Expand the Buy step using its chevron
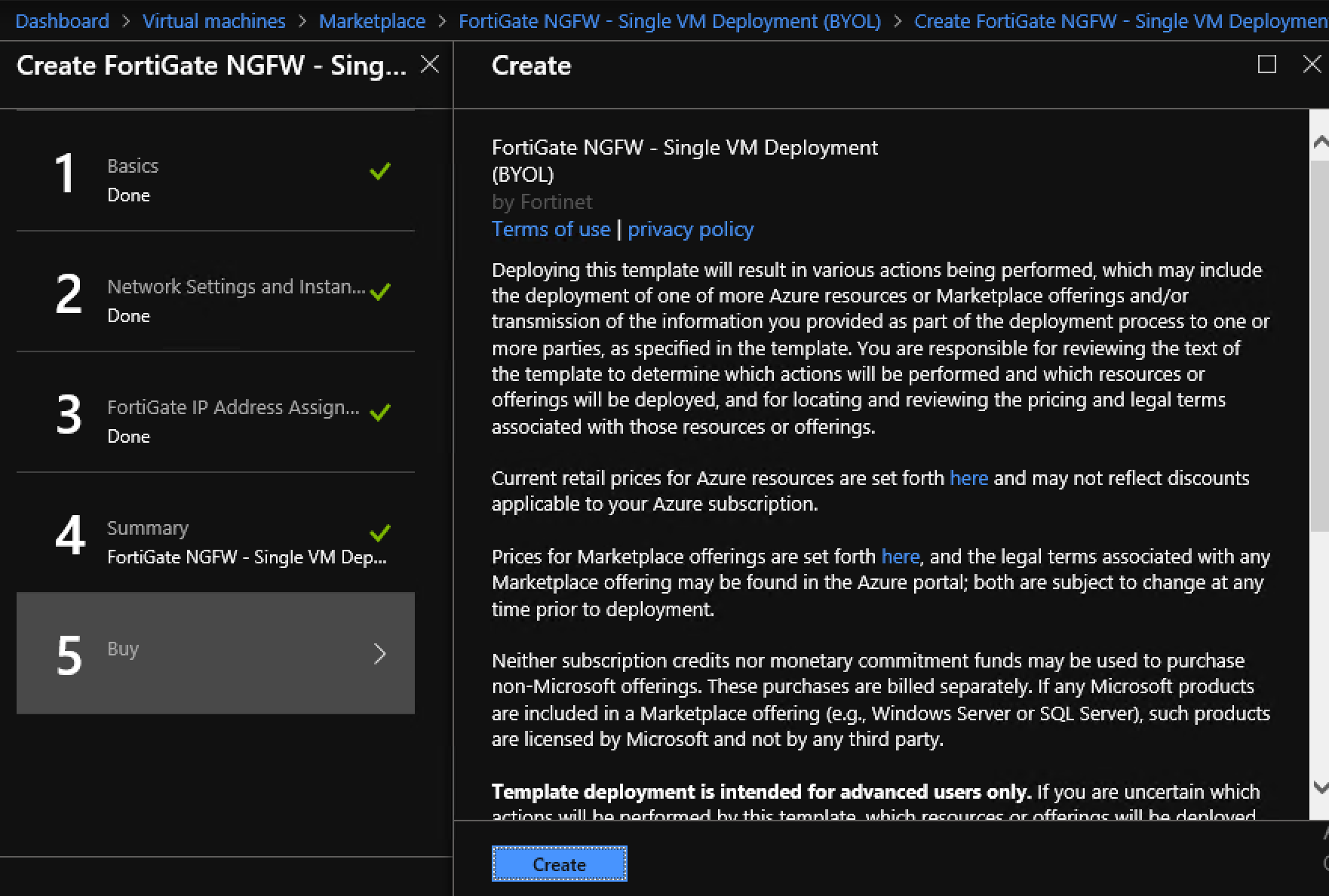Screen dimensions: 1329x896 [x=380, y=653]
